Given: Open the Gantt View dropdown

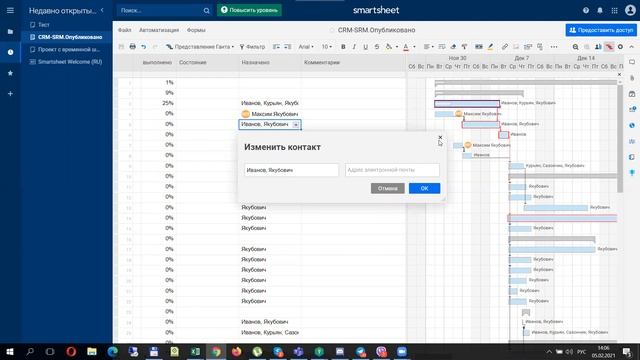Looking at the screenshot, I should [x=200, y=47].
